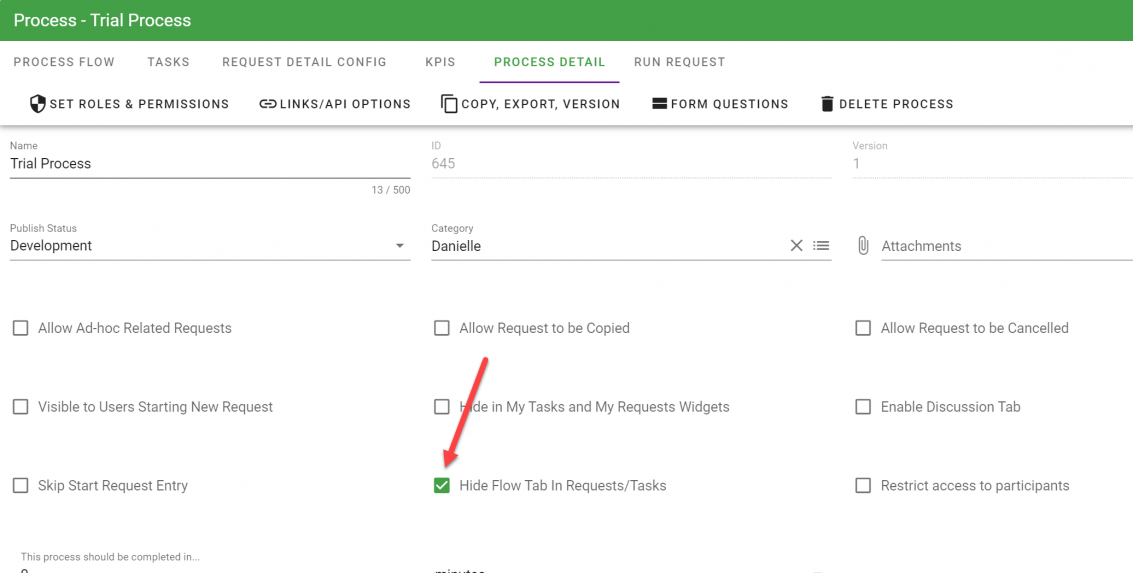The height and width of the screenshot is (573, 1133).
Task: Open category list via the list icon
Action: tap(821, 246)
